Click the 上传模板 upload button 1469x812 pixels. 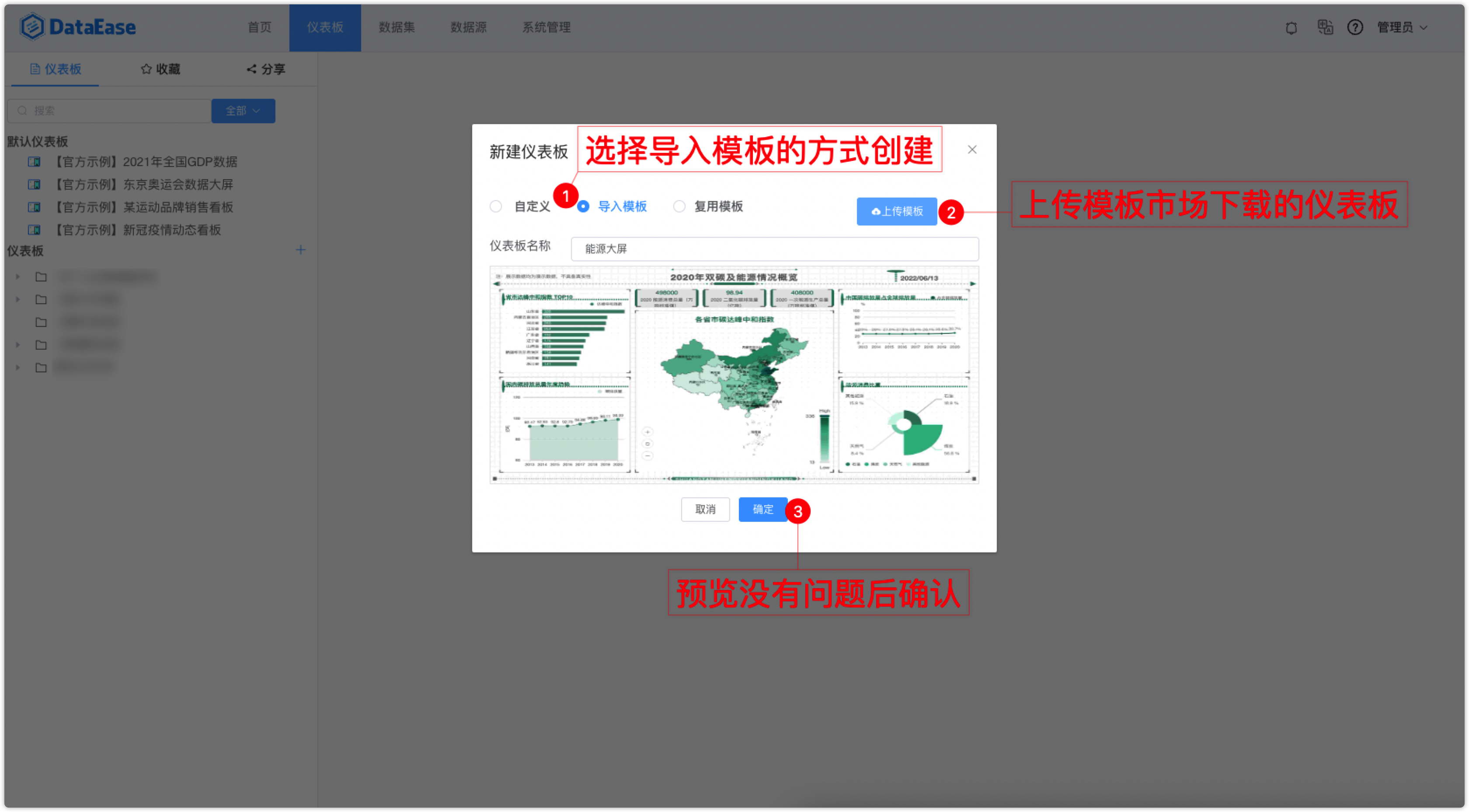click(896, 212)
